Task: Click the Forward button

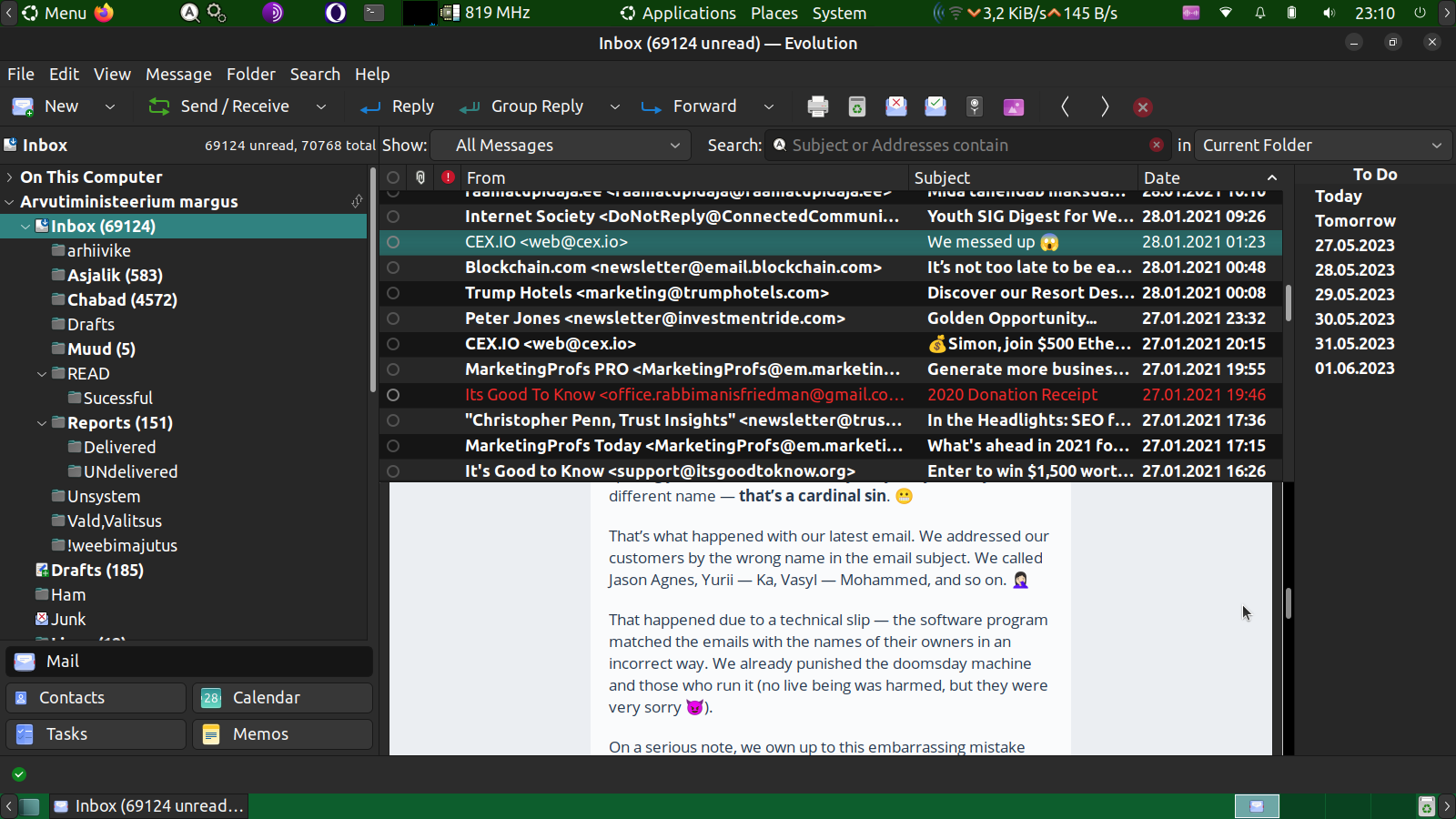Action: coord(689,106)
